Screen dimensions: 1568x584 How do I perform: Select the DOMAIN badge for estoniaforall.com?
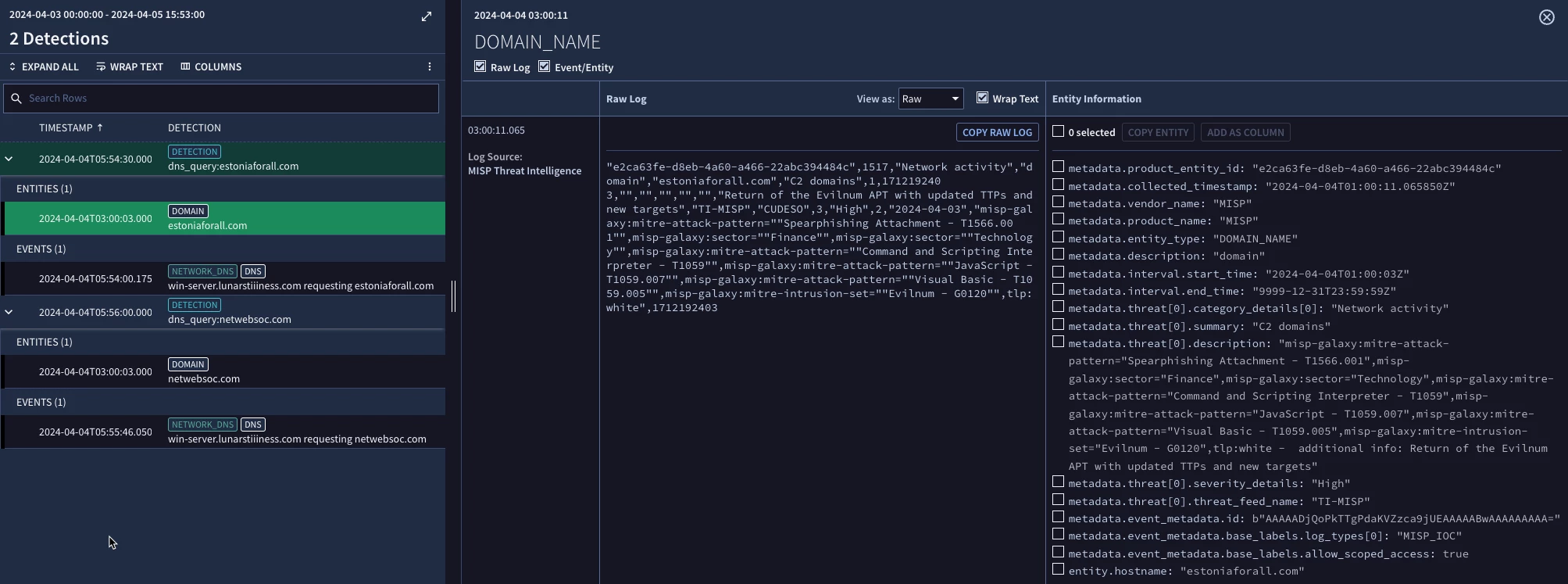point(188,211)
